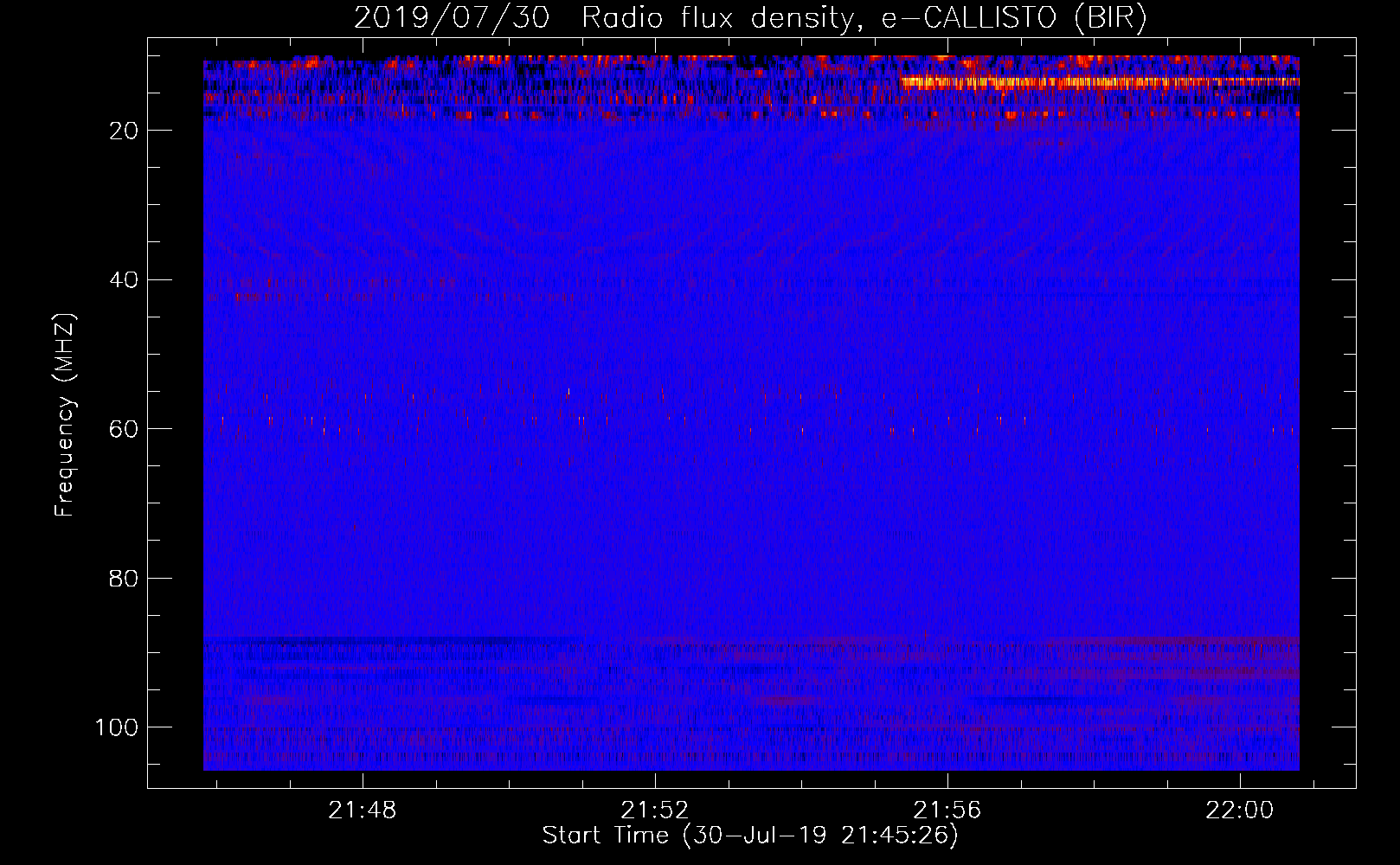Click the 21:48 time tick label
The height and width of the screenshot is (865, 1400).
363,811
